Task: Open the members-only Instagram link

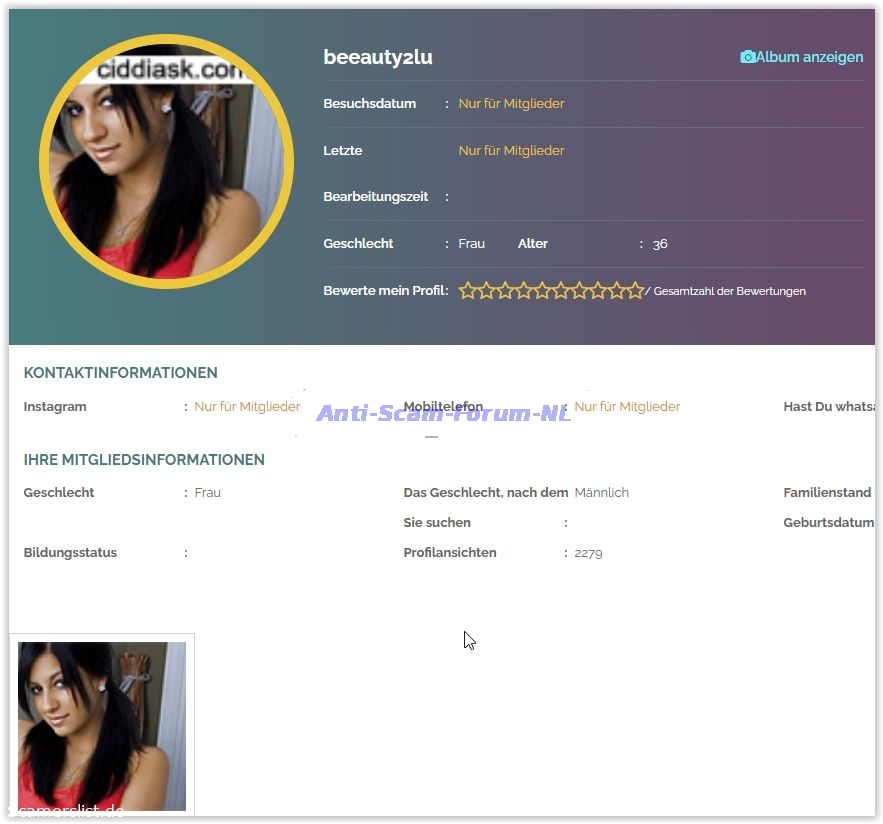Action: point(247,407)
